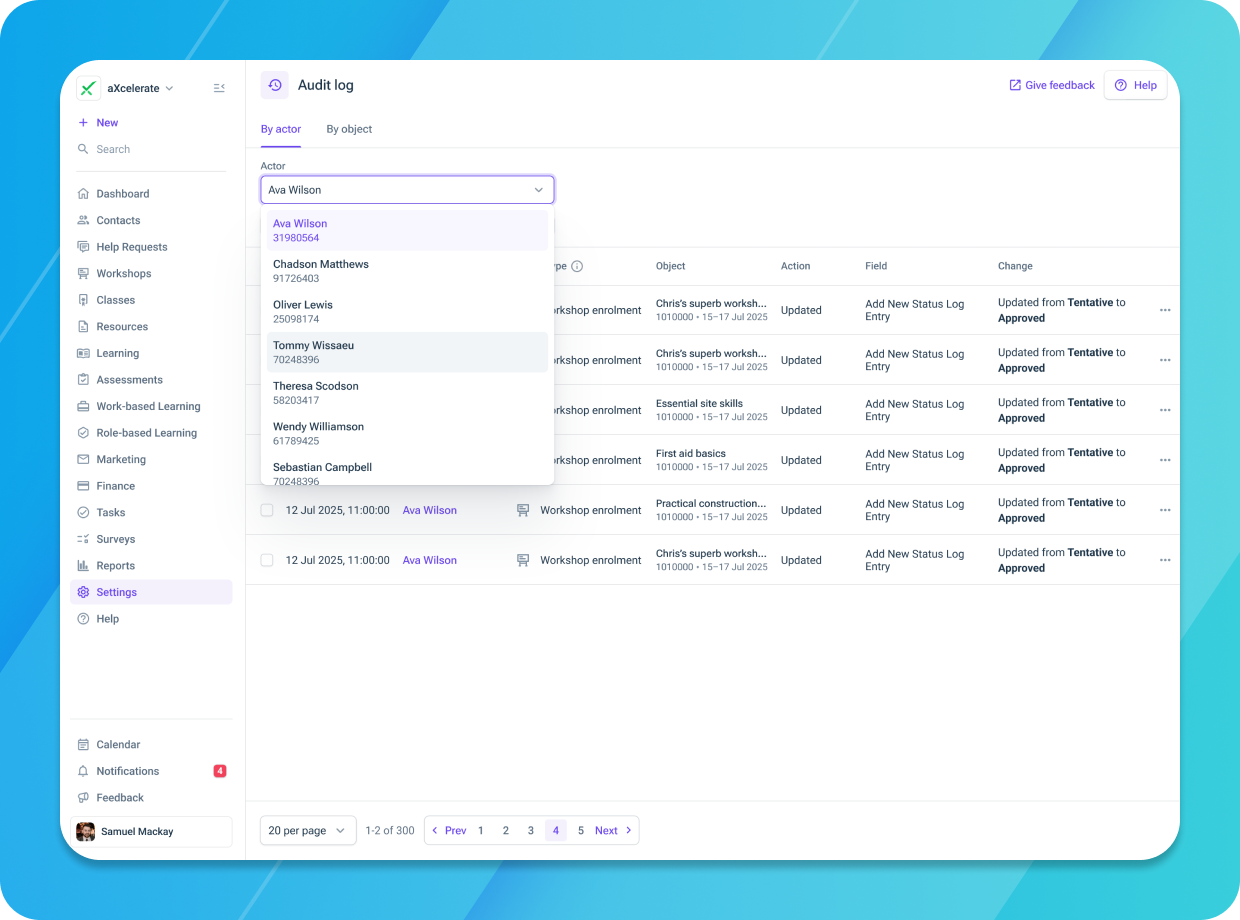The width and height of the screenshot is (1240, 920).
Task: Open Dashboard via its home icon
Action: coord(83,194)
